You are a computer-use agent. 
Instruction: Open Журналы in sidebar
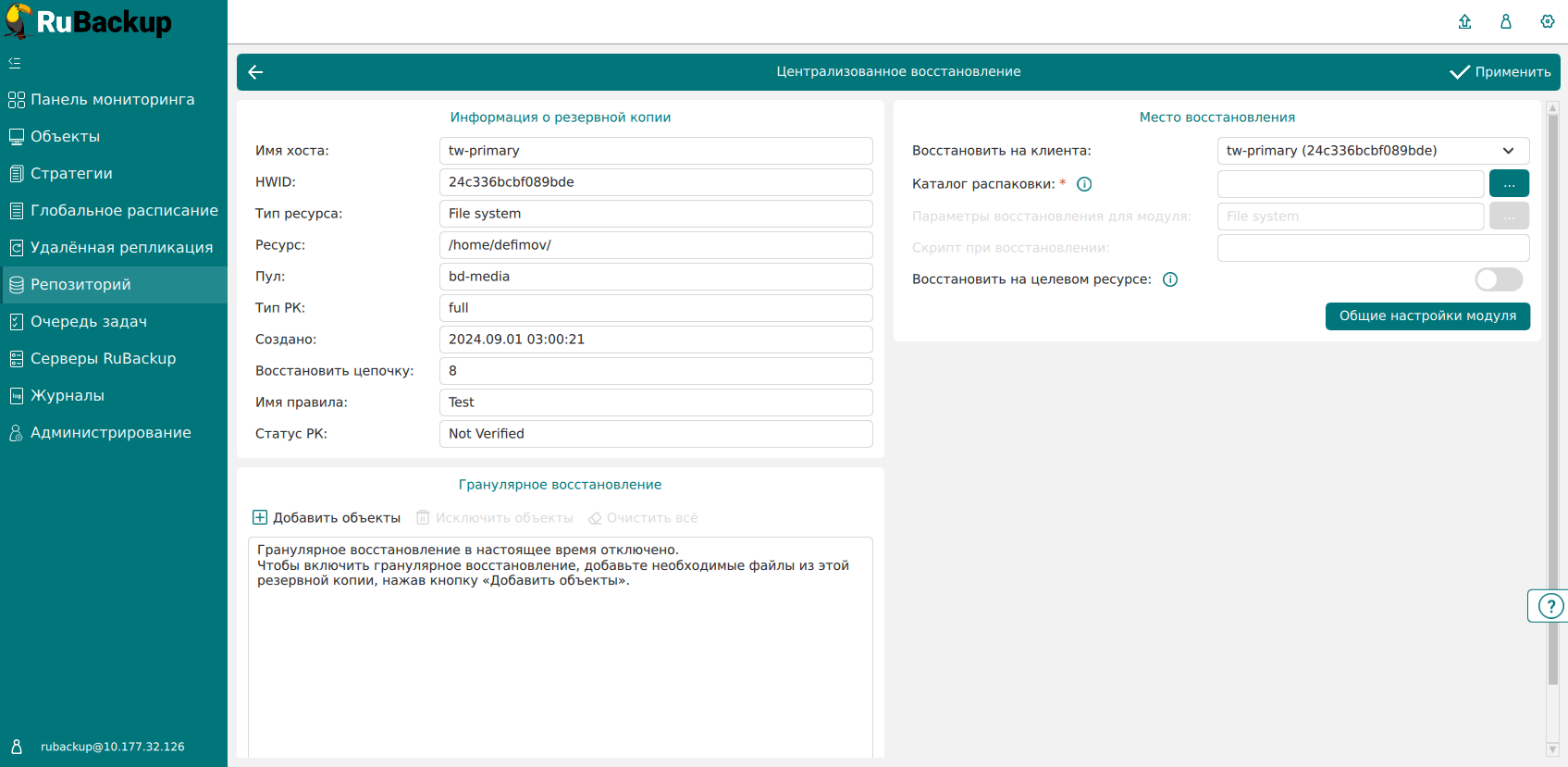coord(67,396)
